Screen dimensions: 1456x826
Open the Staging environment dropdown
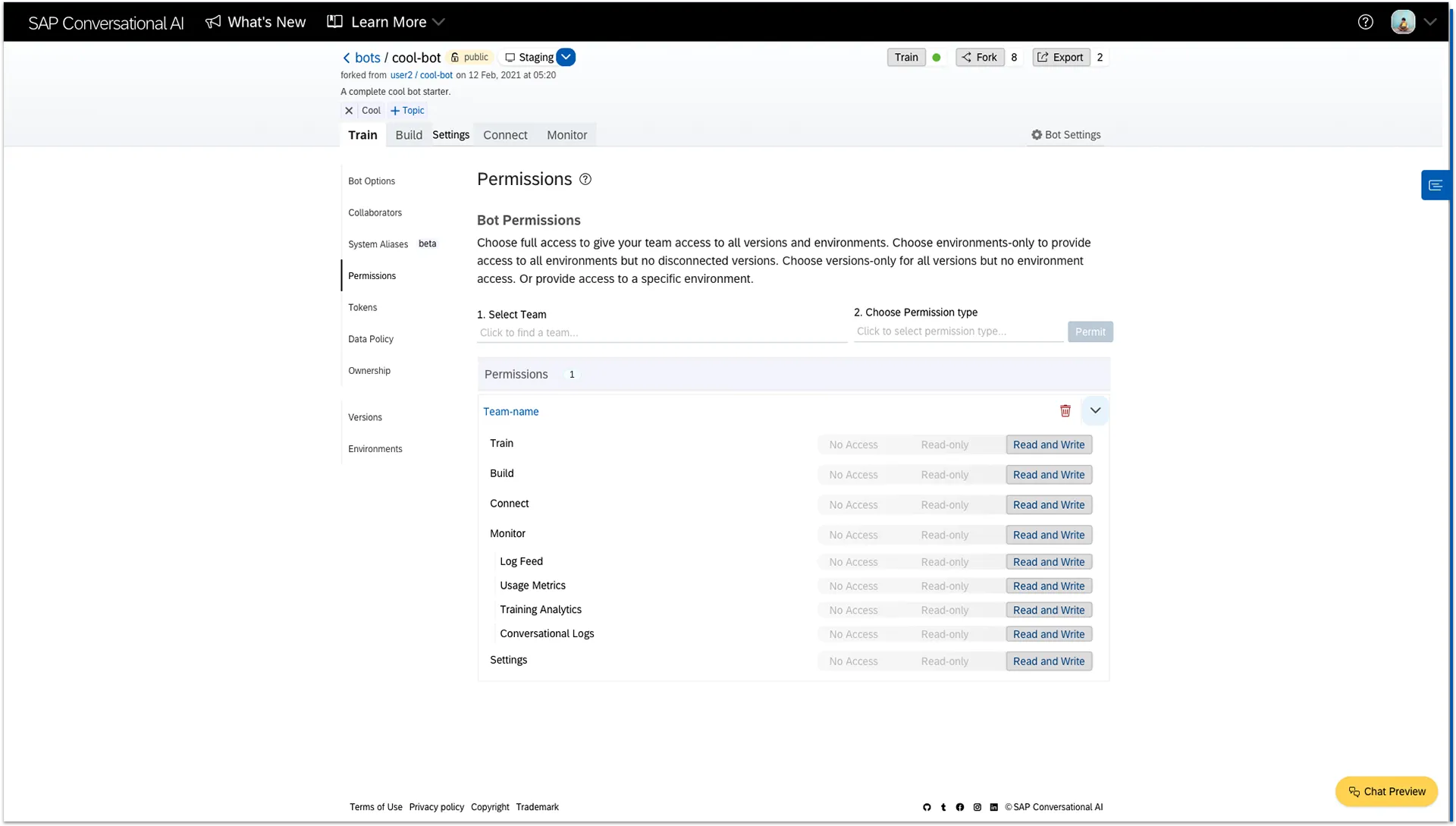pos(566,58)
